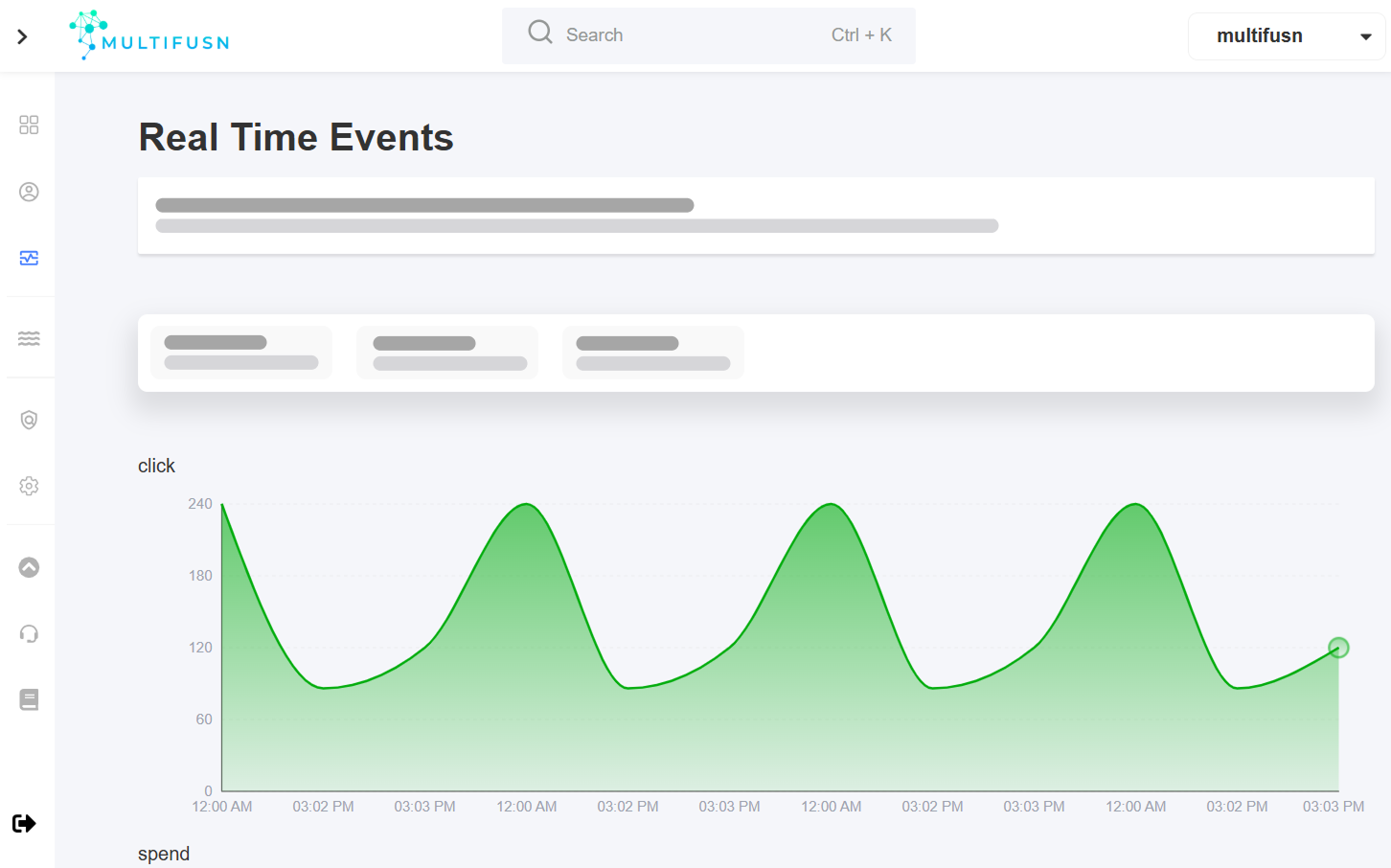Click the magnifier search icon
Viewport: 1391px width, 868px height.
pos(540,33)
